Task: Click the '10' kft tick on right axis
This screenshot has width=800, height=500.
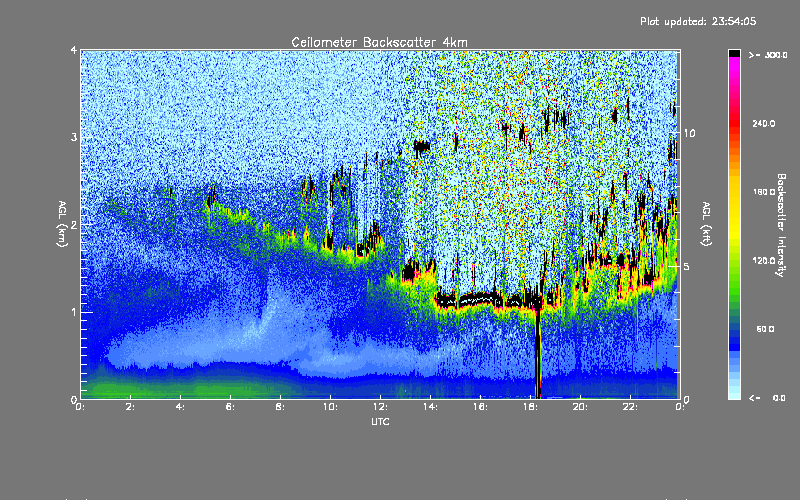Action: [x=689, y=133]
